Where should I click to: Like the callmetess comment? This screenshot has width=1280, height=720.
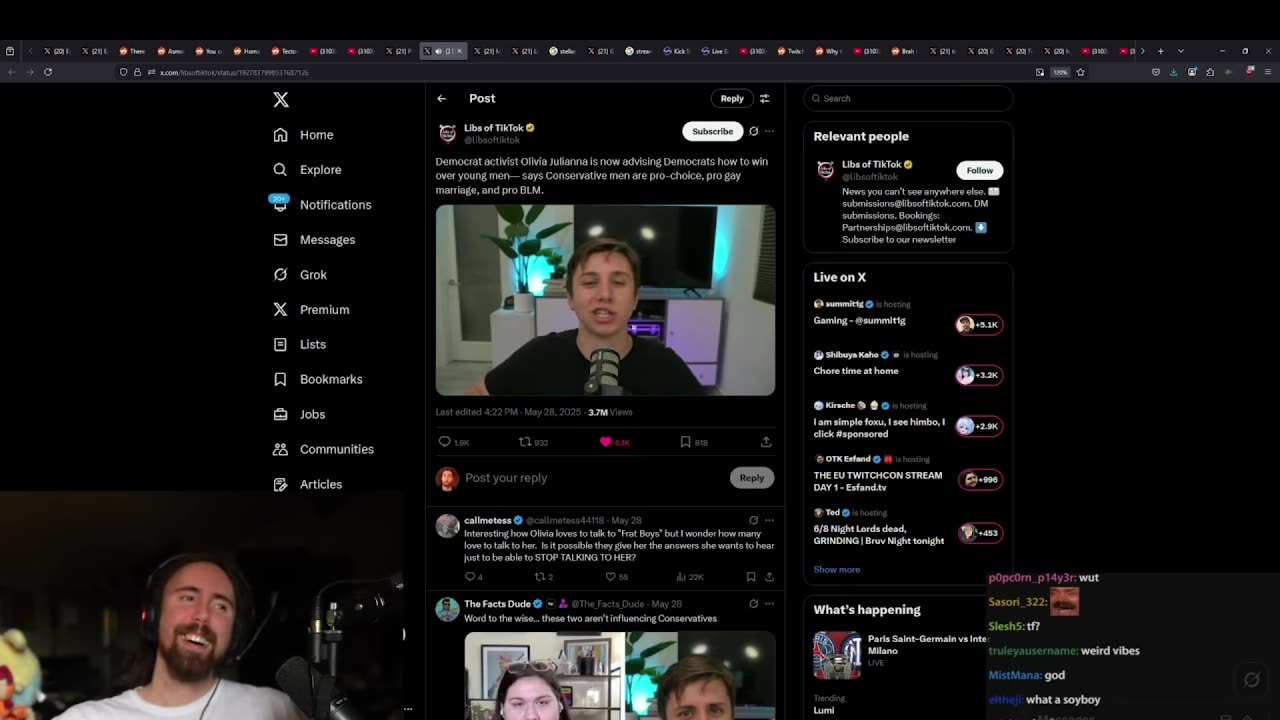[610, 576]
